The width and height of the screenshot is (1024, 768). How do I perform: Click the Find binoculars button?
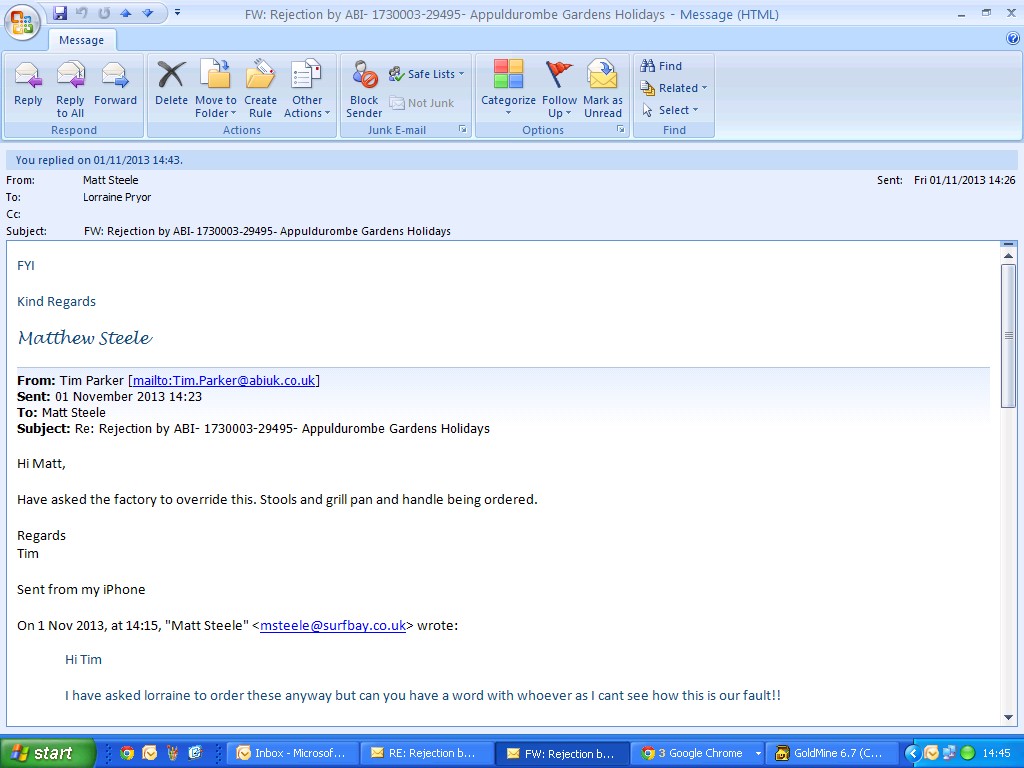661,66
